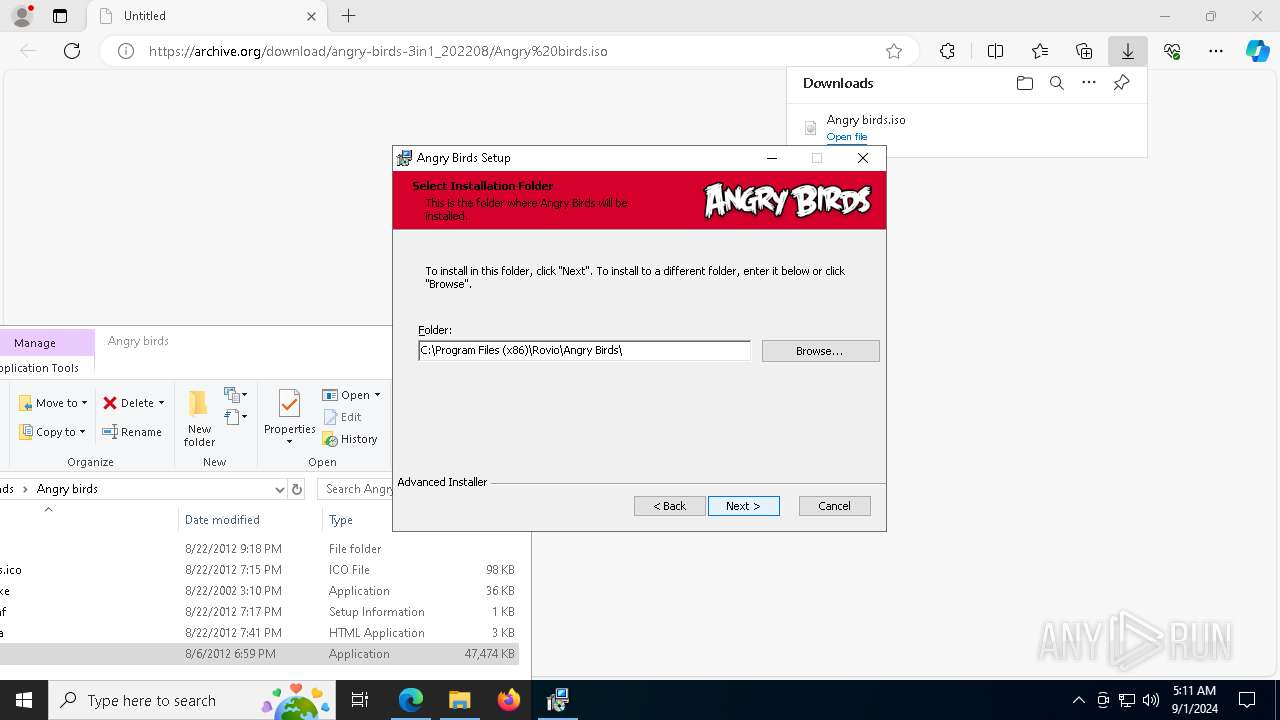Click the taskbar search box
This screenshot has width=1280, height=720.
(x=193, y=700)
